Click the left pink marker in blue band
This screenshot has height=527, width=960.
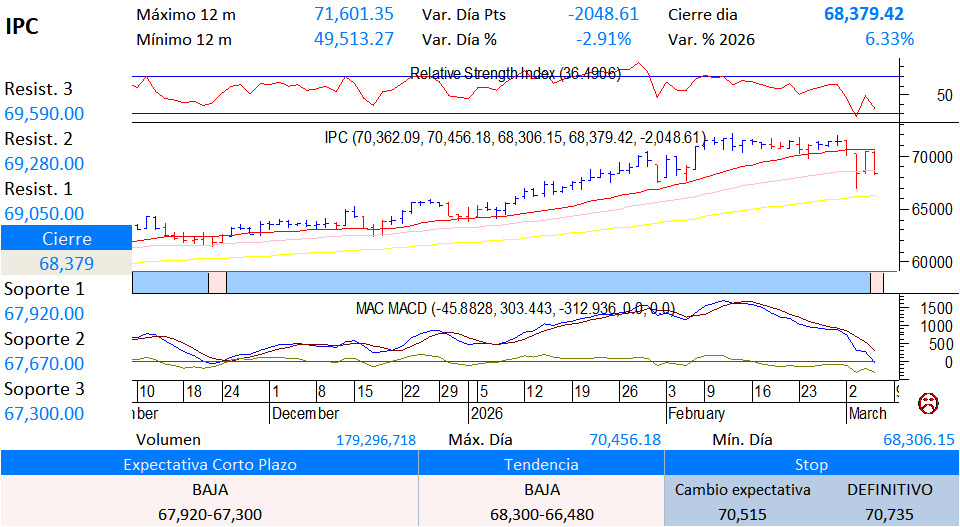tap(217, 282)
